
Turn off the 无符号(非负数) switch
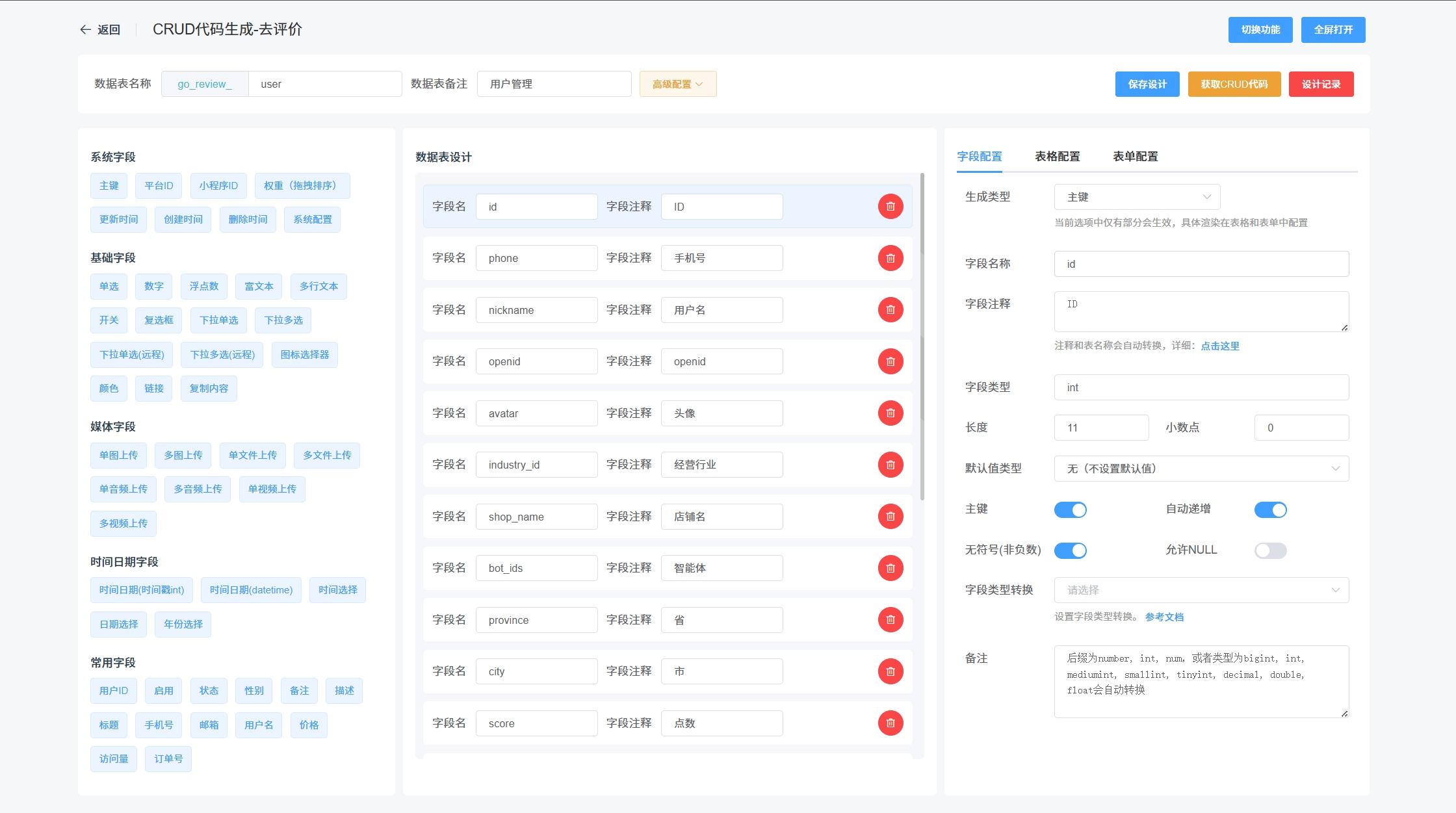click(1070, 550)
